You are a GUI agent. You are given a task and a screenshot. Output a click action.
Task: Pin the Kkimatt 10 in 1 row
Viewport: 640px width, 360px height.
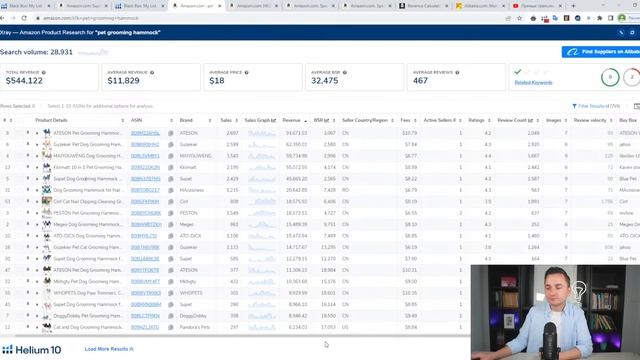pyautogui.click(x=28, y=167)
